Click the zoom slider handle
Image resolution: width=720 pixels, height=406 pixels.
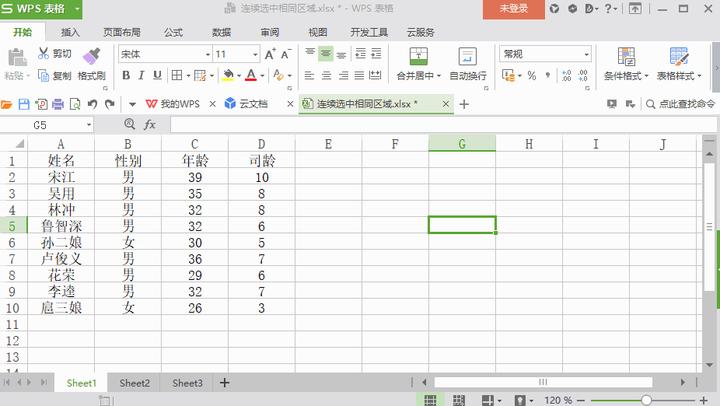pyautogui.click(x=646, y=400)
